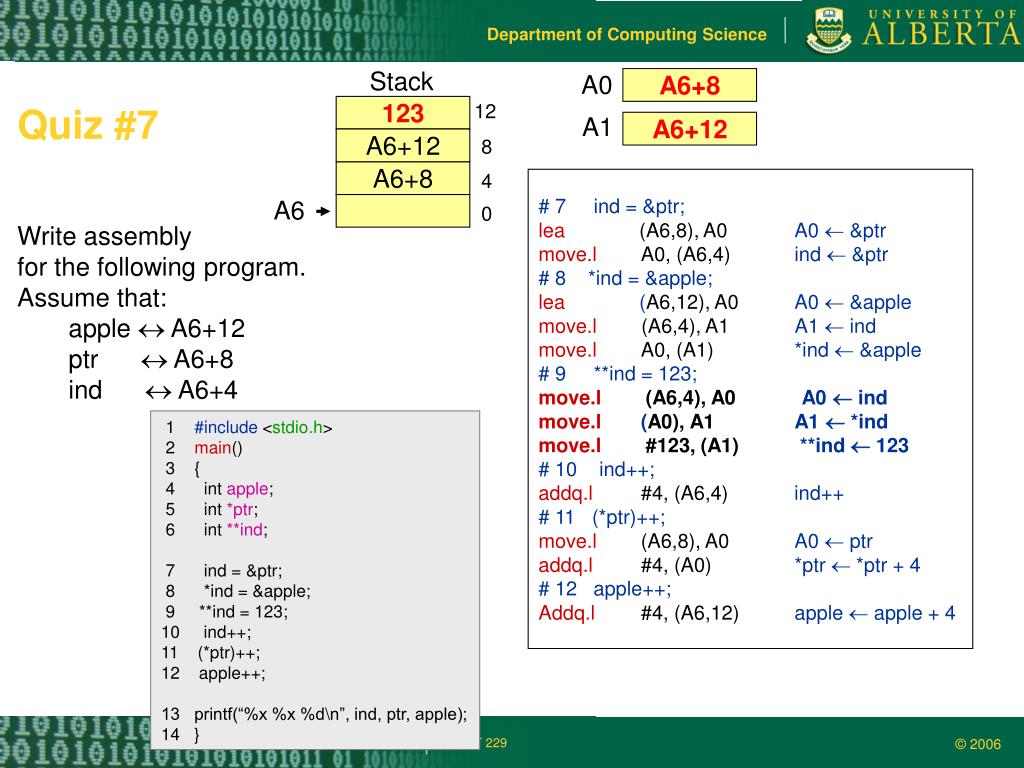1024x768 pixels.
Task: Click the "# 10 ind++;" assembly comment
Action: click(x=596, y=470)
